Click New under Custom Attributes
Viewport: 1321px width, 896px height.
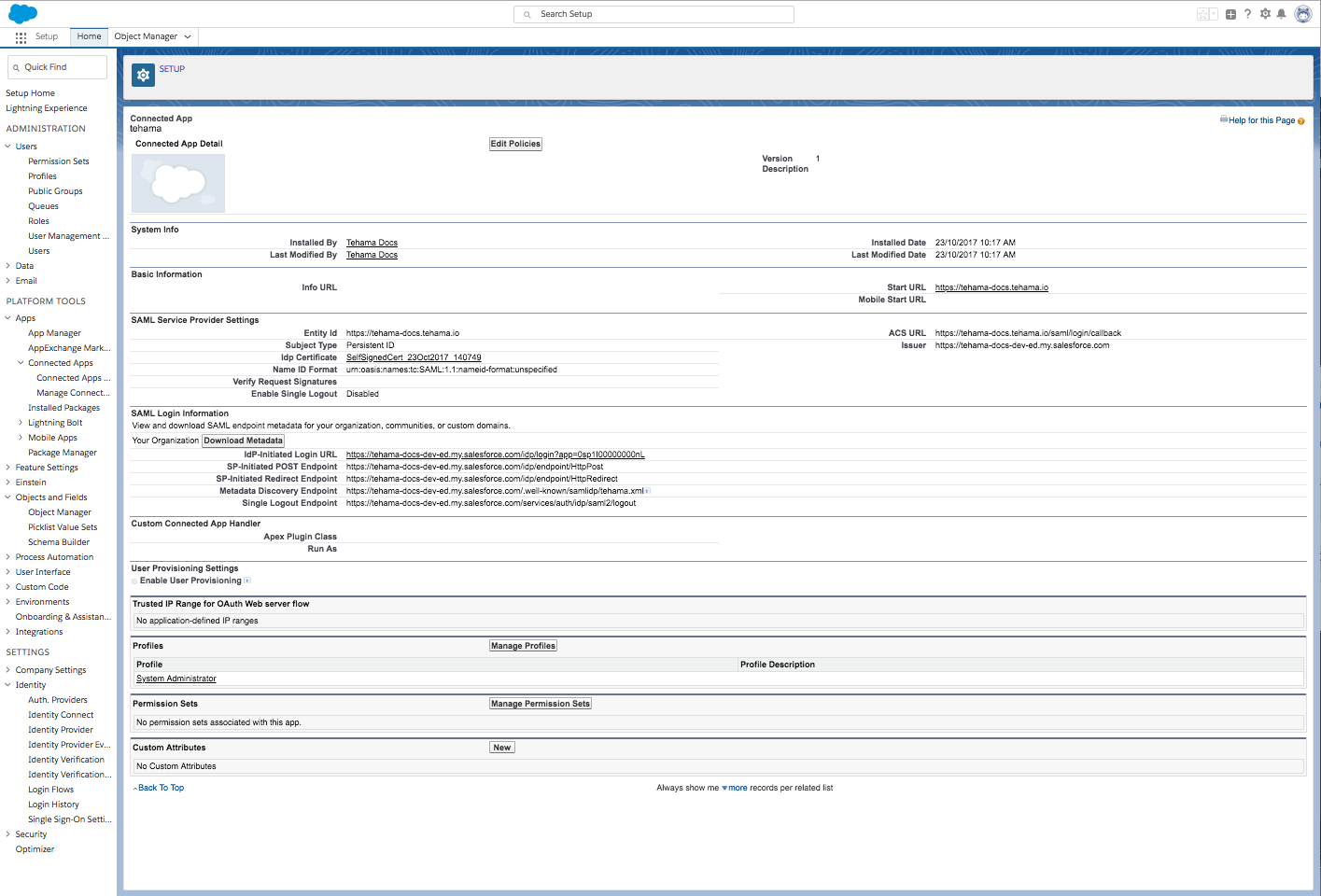[x=502, y=748]
